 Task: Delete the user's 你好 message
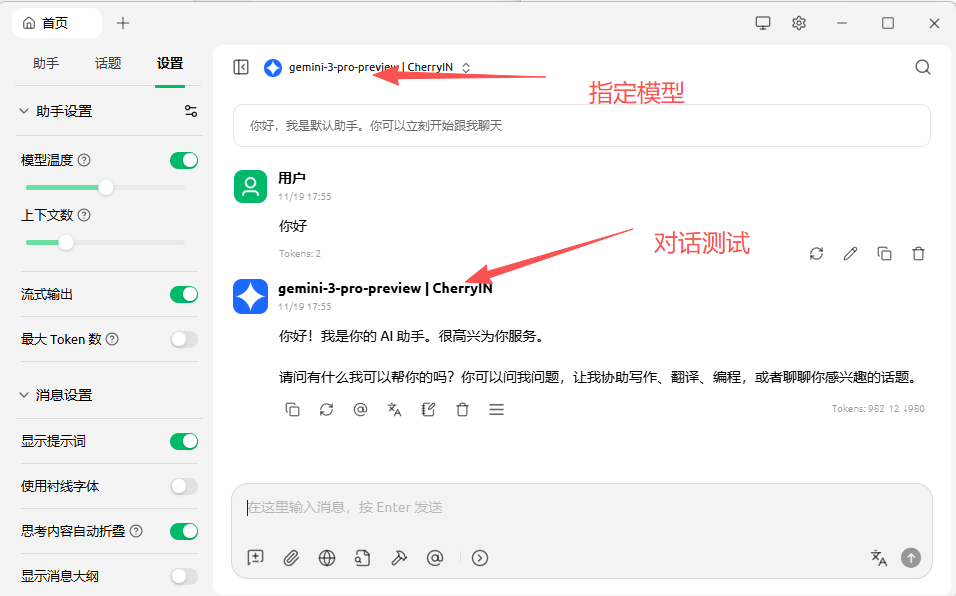click(918, 253)
